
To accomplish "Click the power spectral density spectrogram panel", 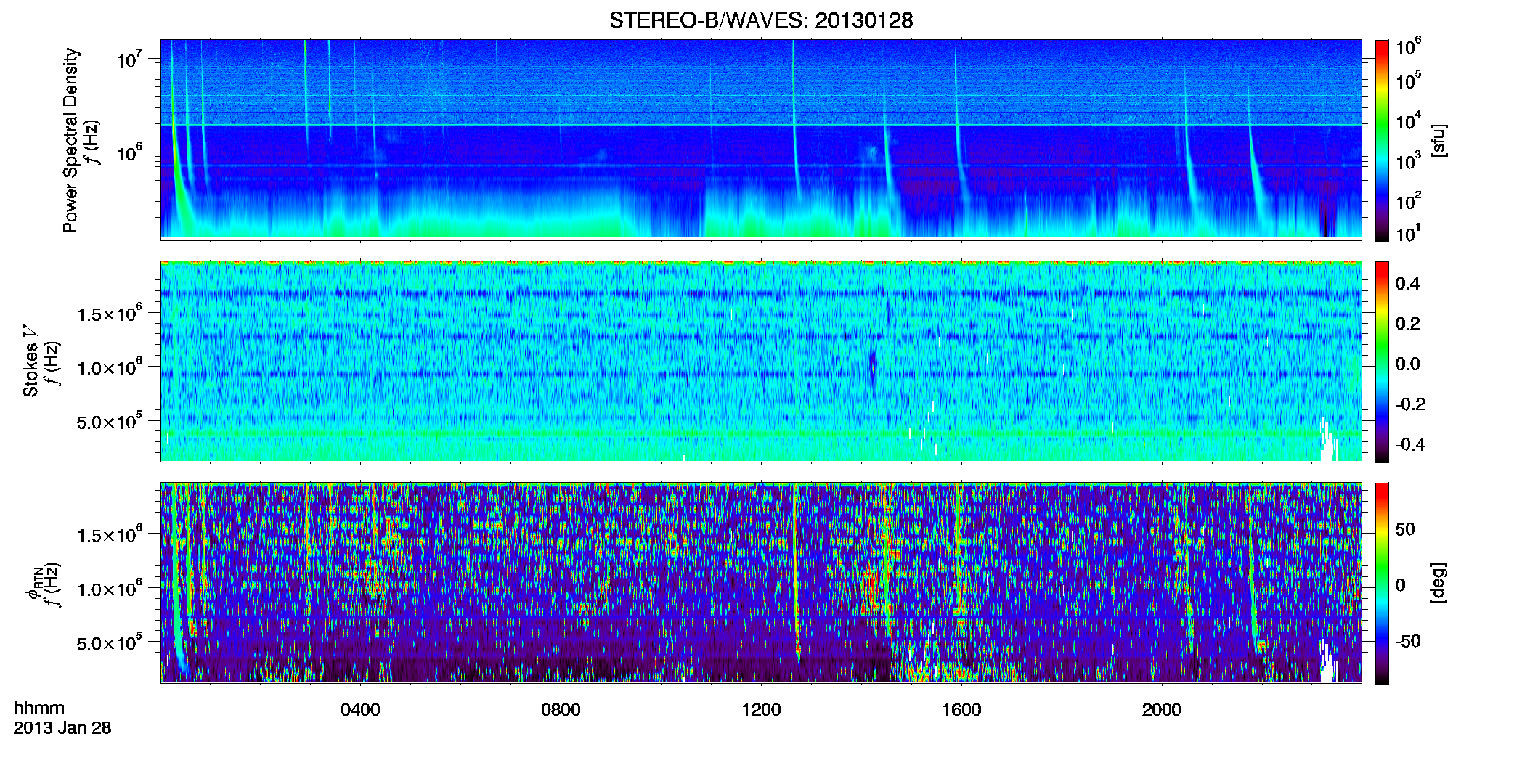I will [x=761, y=139].
